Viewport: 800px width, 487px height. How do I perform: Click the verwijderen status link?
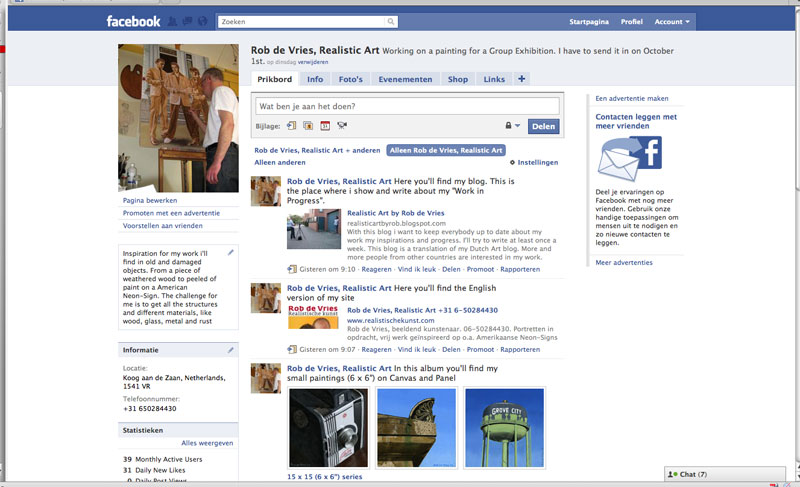pos(313,62)
